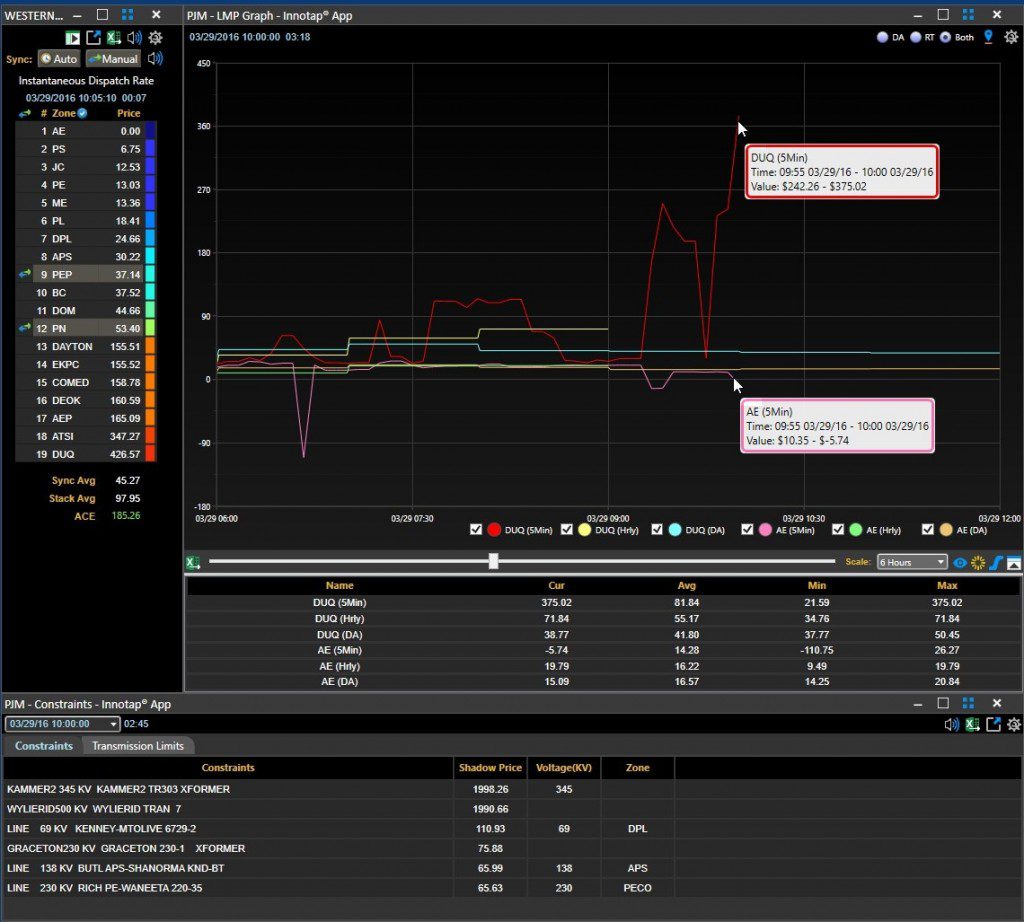This screenshot has height=922, width=1024.
Task: Click the play icon in Western panel toolbar
Action: (x=72, y=38)
